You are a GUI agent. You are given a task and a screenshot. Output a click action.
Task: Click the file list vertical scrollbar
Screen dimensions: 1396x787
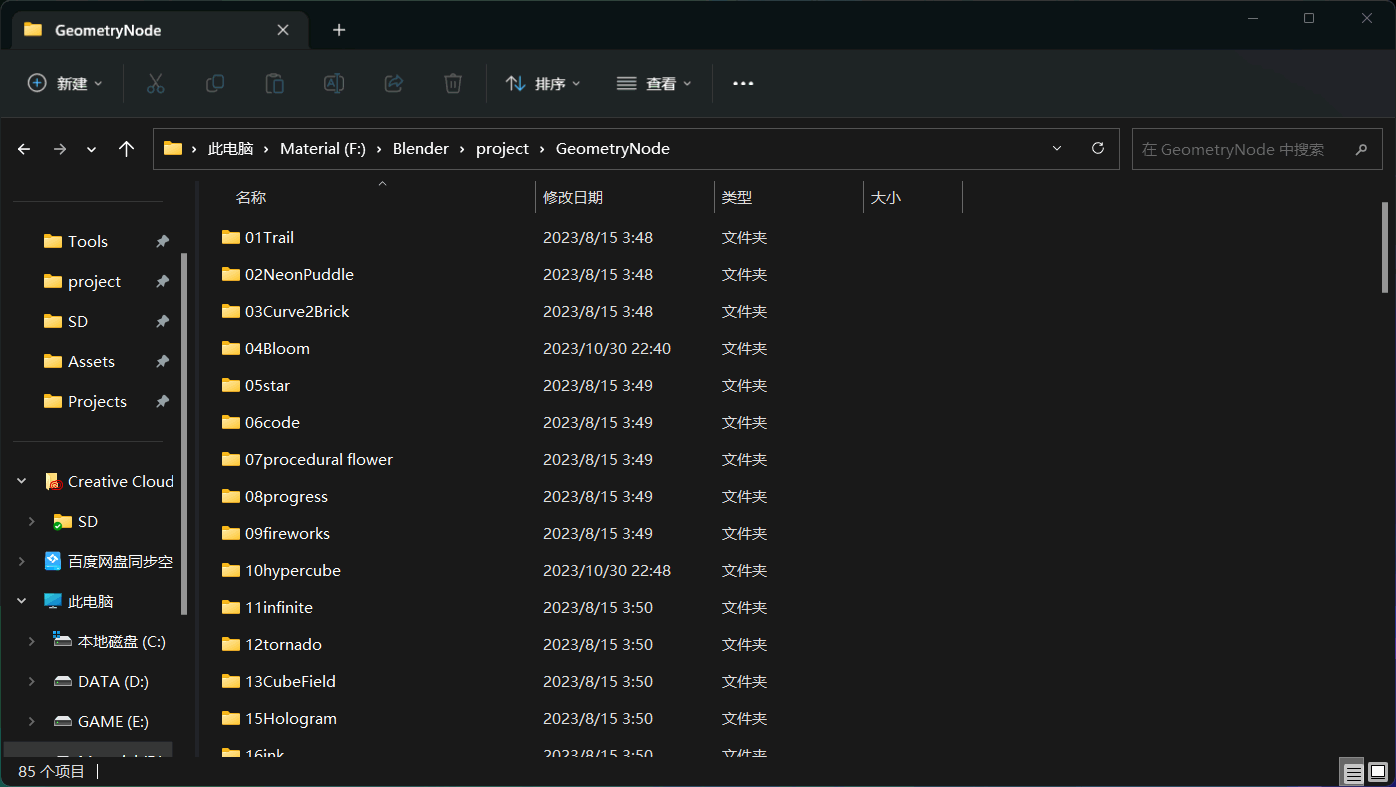1385,244
